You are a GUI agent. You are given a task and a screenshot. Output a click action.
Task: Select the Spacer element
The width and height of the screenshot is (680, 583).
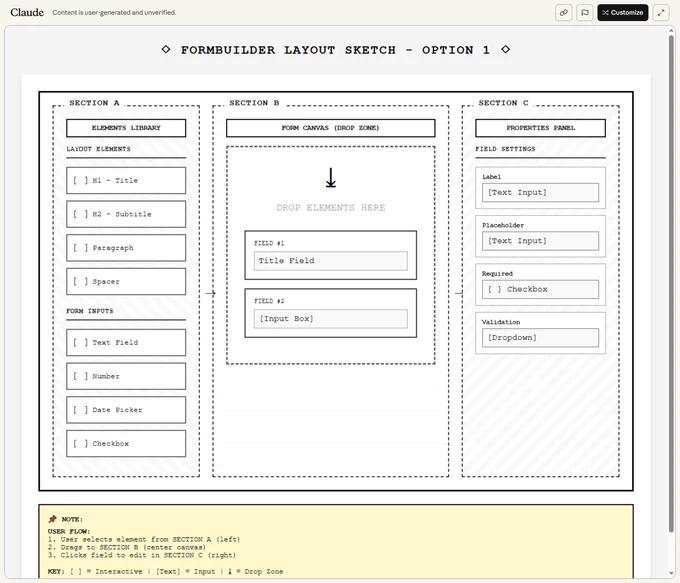126,282
